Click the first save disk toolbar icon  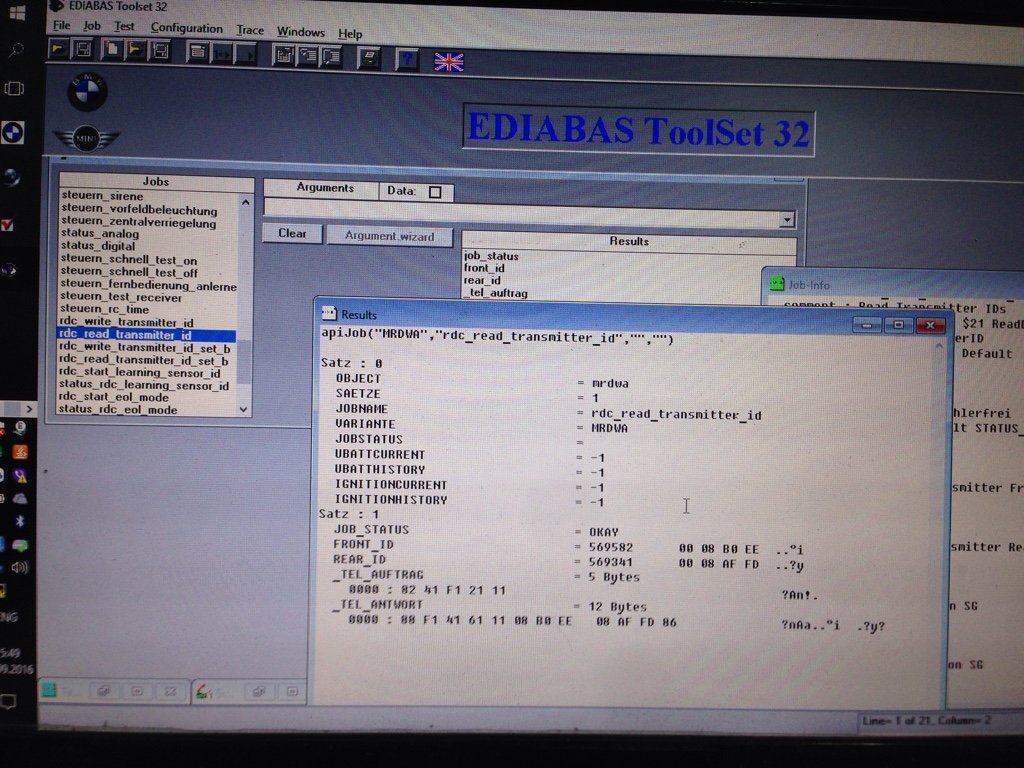pos(83,49)
